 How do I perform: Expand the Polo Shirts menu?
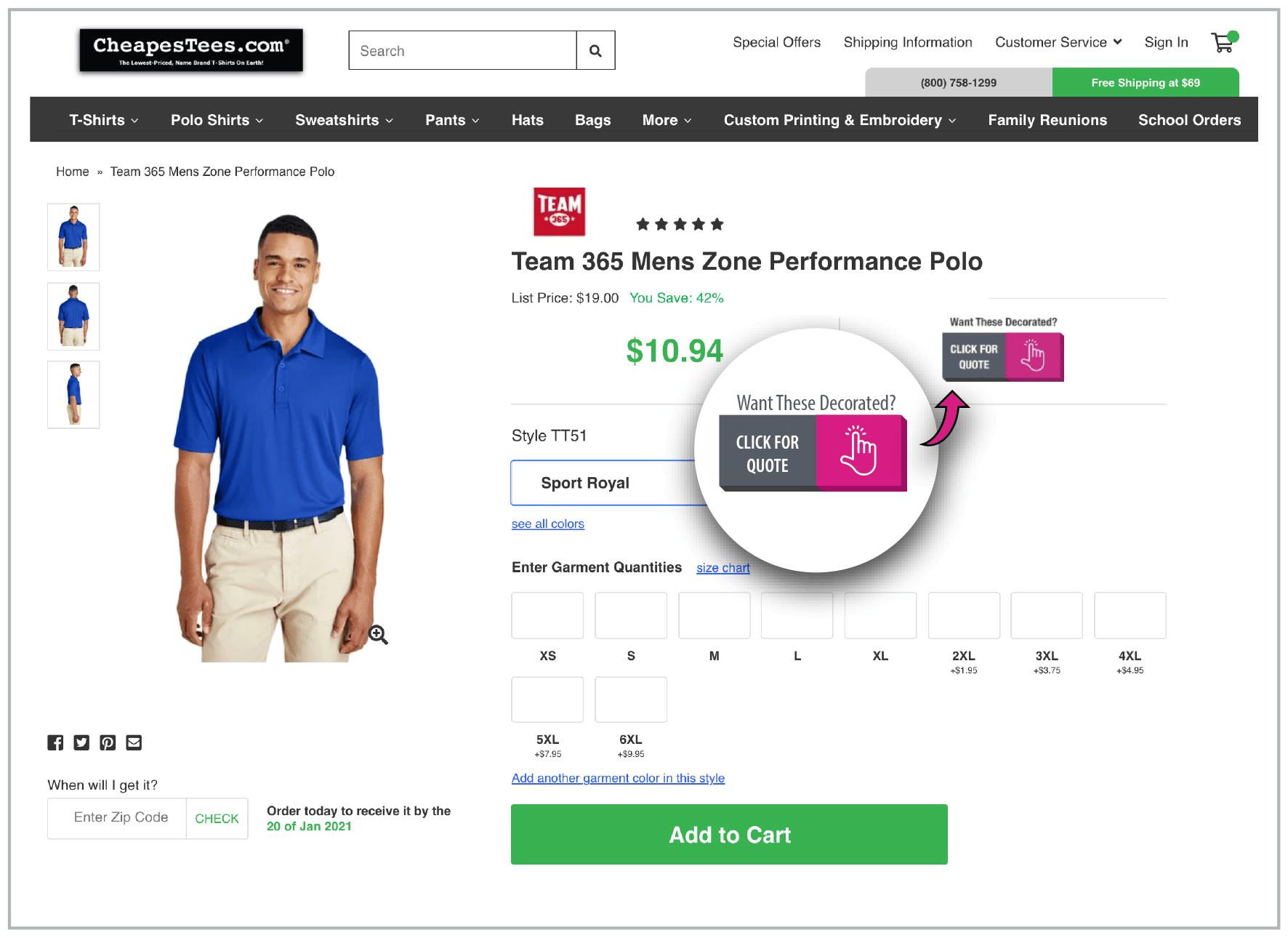(x=217, y=120)
